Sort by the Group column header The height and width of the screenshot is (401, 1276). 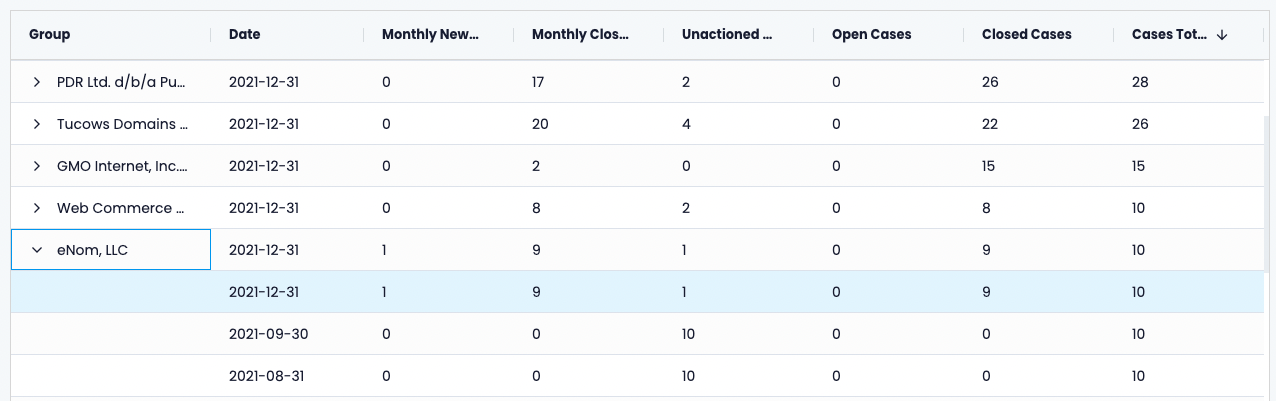[x=50, y=35]
